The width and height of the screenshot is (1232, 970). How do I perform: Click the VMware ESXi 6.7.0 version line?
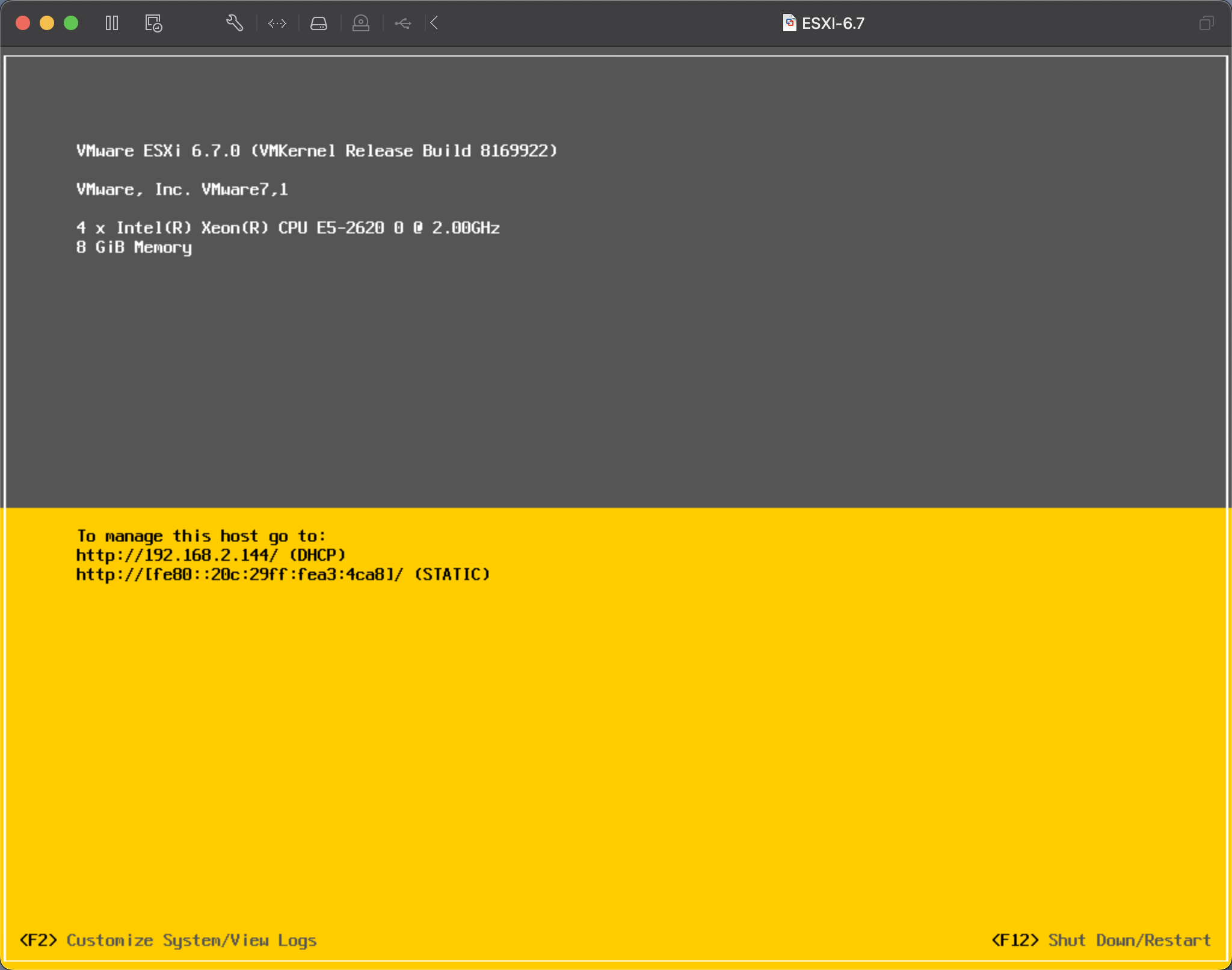click(317, 150)
